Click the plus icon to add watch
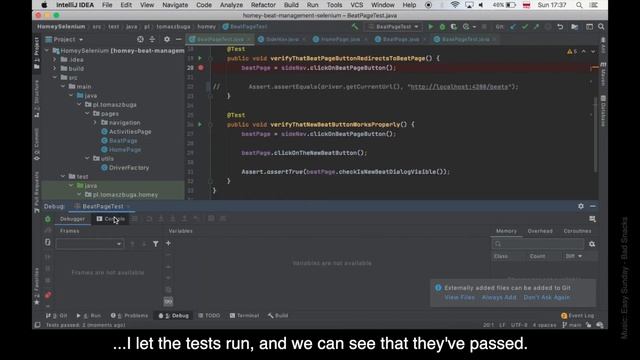 pos(168,243)
